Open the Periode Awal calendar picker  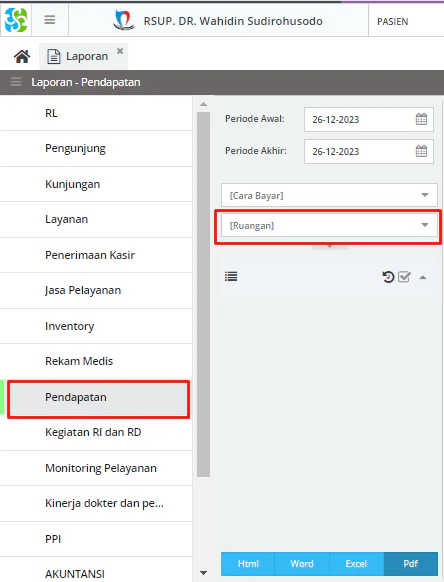421,119
